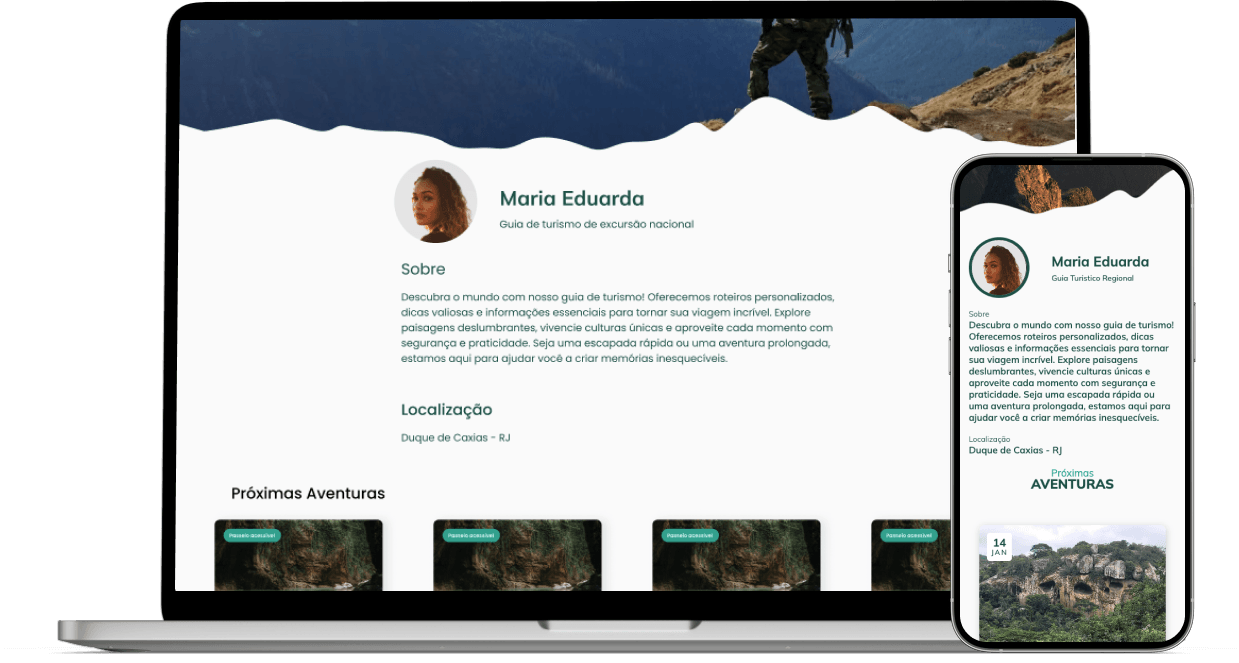The height and width of the screenshot is (663, 1239).
Task: Click the 'Passeio acessível' badge on the second card
Action: pos(472,536)
